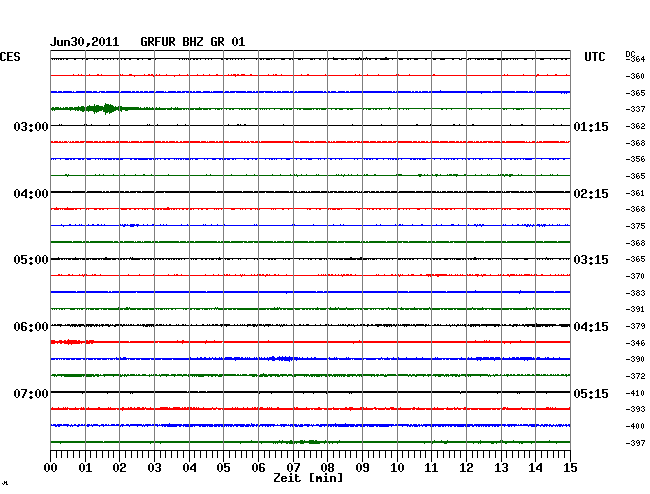The image size is (650, 494).
Task: Click the DC offset value -356
Action: 635,159
